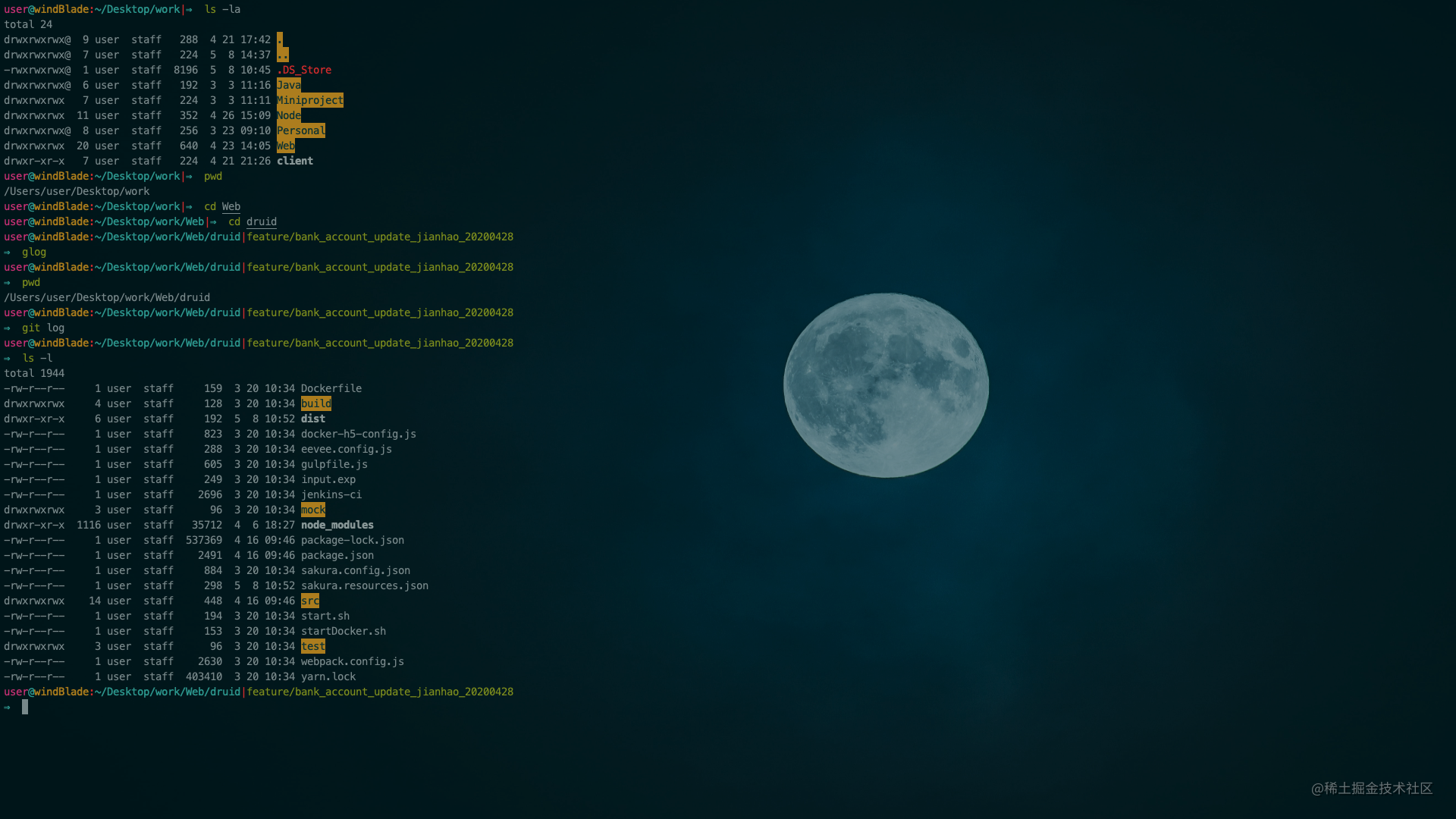
Task: Click the 403410 file size value
Action: tap(204, 676)
